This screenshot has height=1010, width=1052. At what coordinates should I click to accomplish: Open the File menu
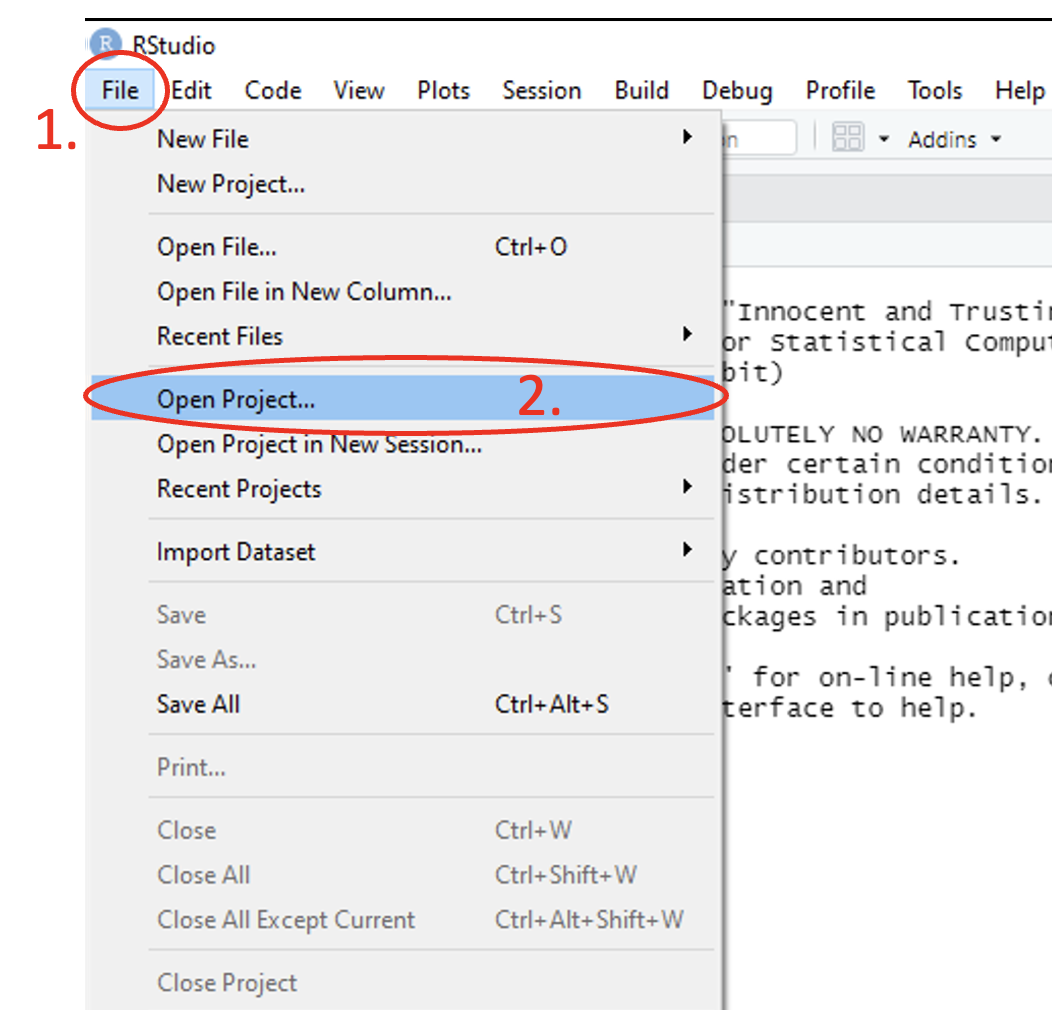tap(120, 91)
